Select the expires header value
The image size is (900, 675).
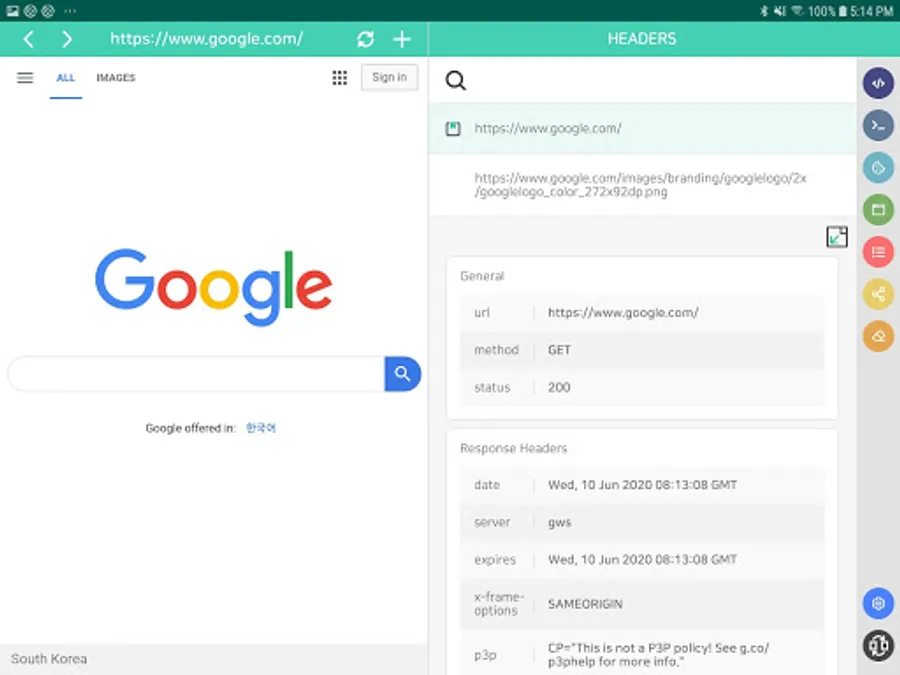coord(642,560)
